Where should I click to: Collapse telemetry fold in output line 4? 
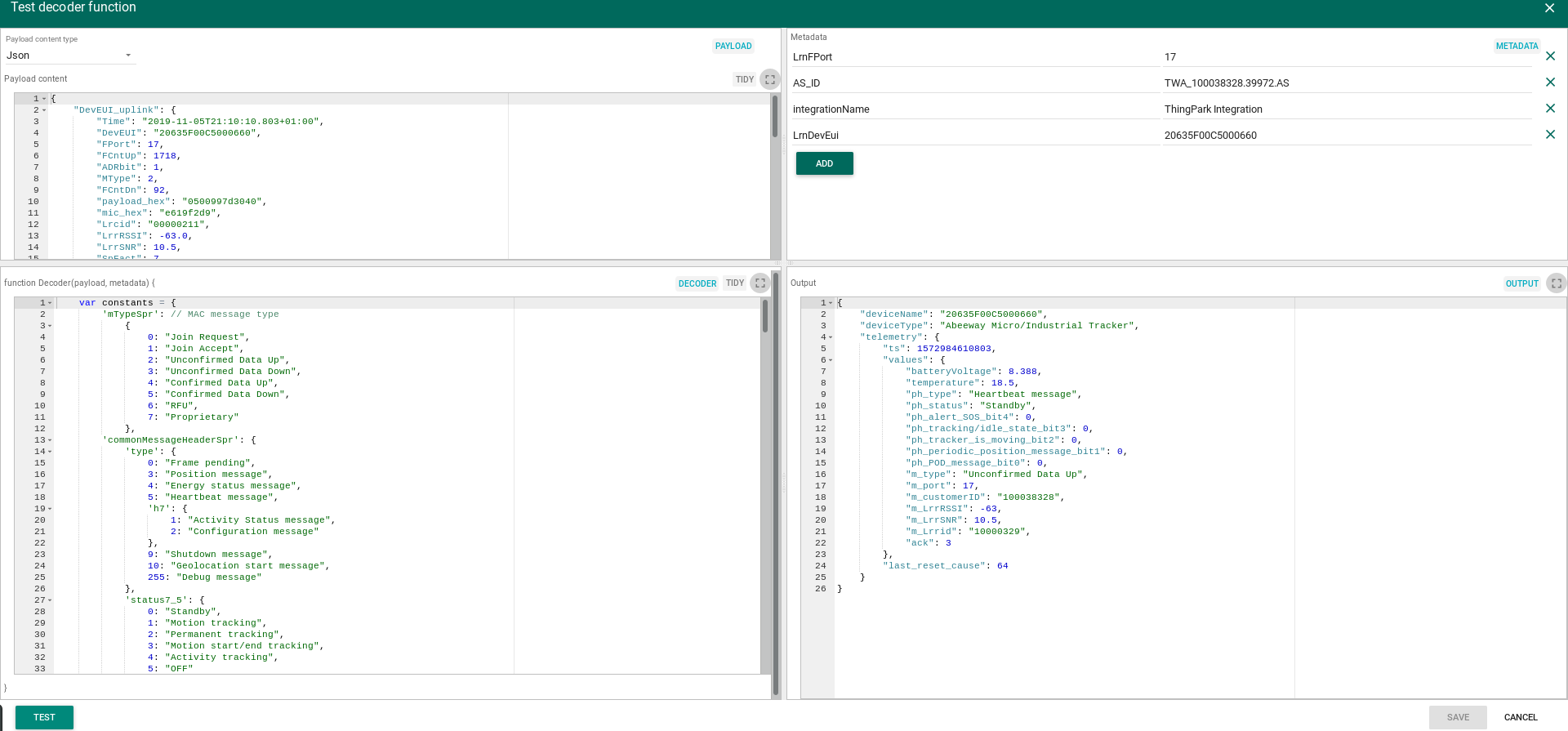click(x=831, y=337)
